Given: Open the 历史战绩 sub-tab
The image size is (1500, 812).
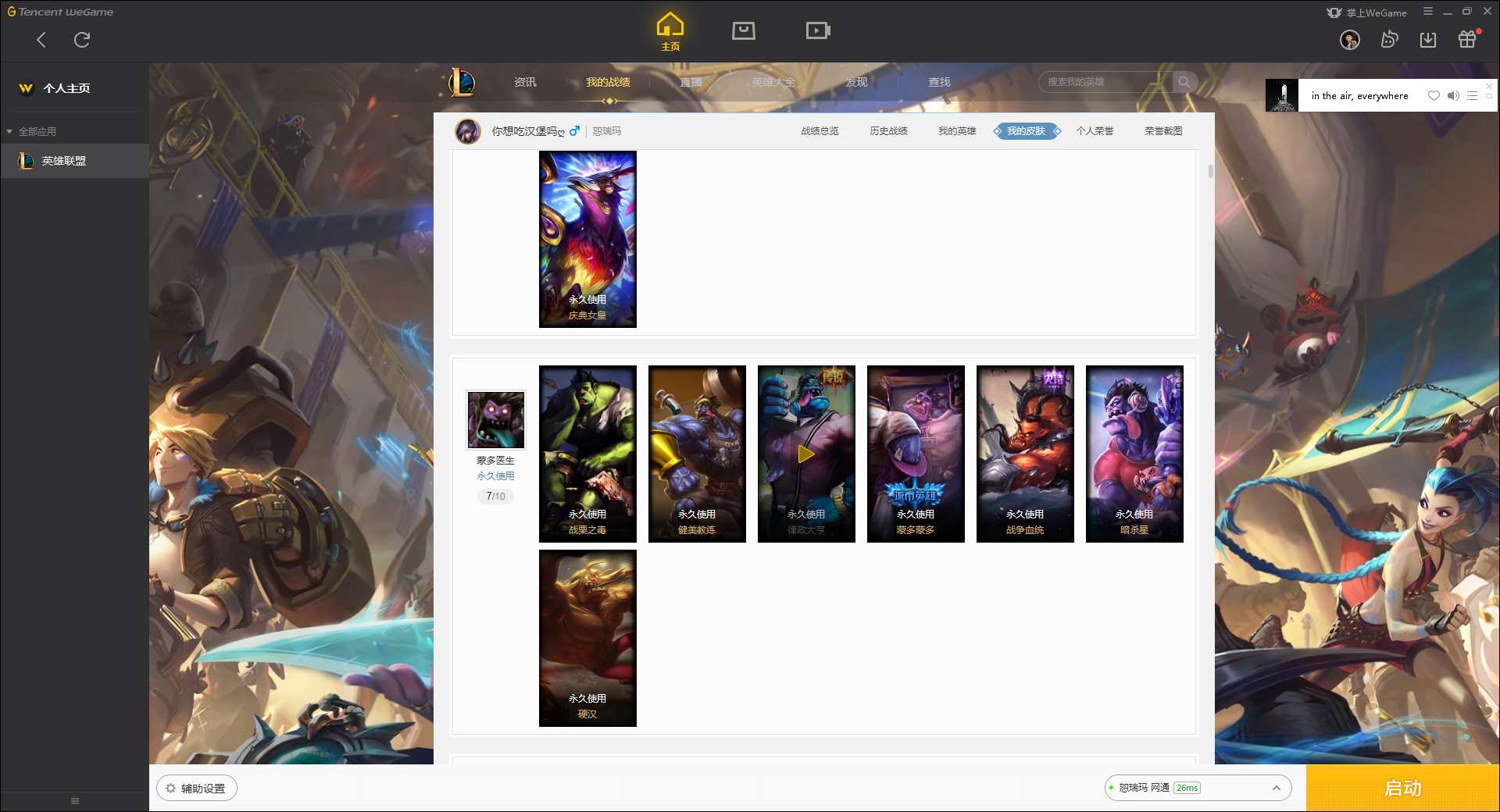Looking at the screenshot, I should (888, 131).
